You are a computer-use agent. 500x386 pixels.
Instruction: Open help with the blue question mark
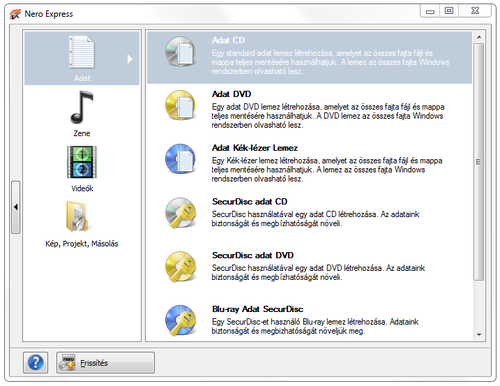tap(35, 362)
